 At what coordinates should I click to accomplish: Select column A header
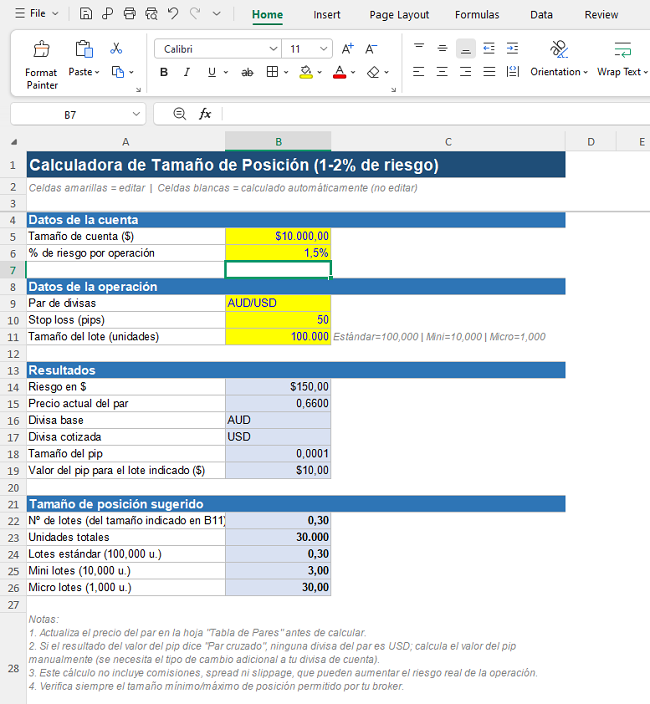point(126,142)
